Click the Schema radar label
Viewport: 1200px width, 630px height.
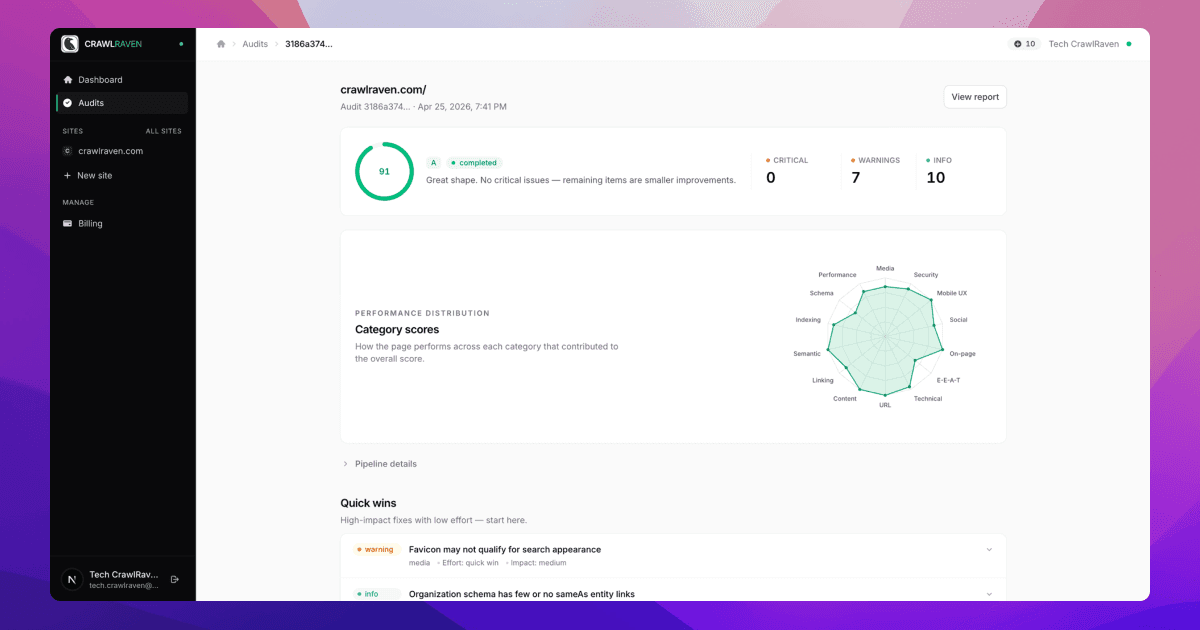(821, 293)
